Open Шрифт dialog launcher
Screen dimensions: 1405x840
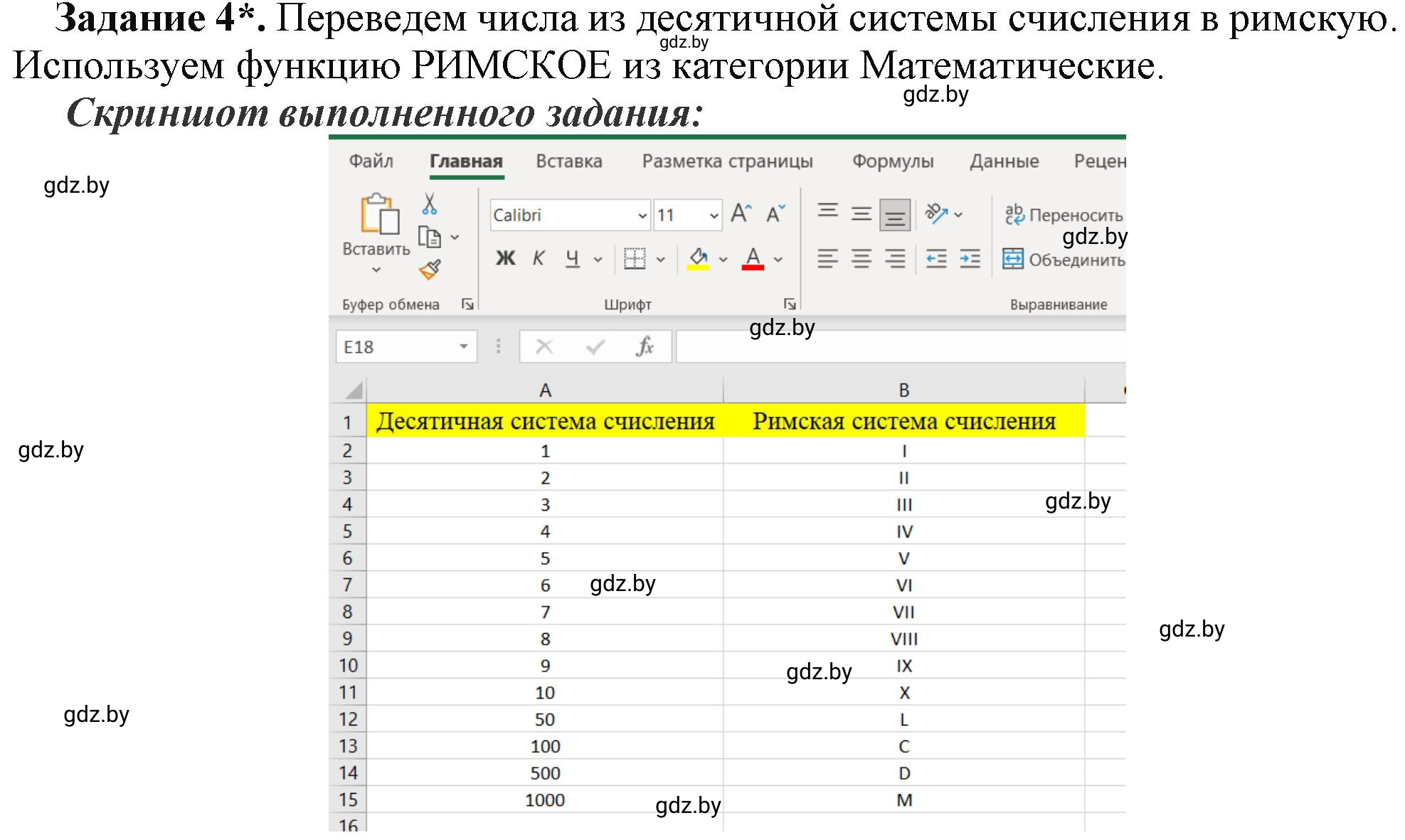789,304
